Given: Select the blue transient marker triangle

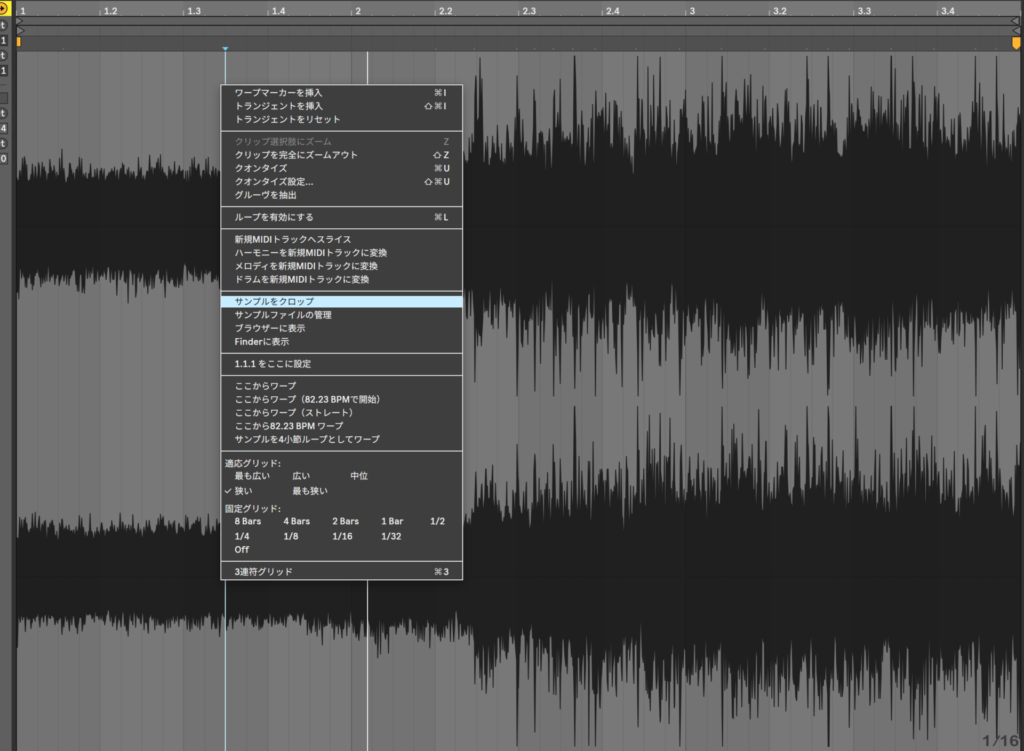Looking at the screenshot, I should click(225, 49).
